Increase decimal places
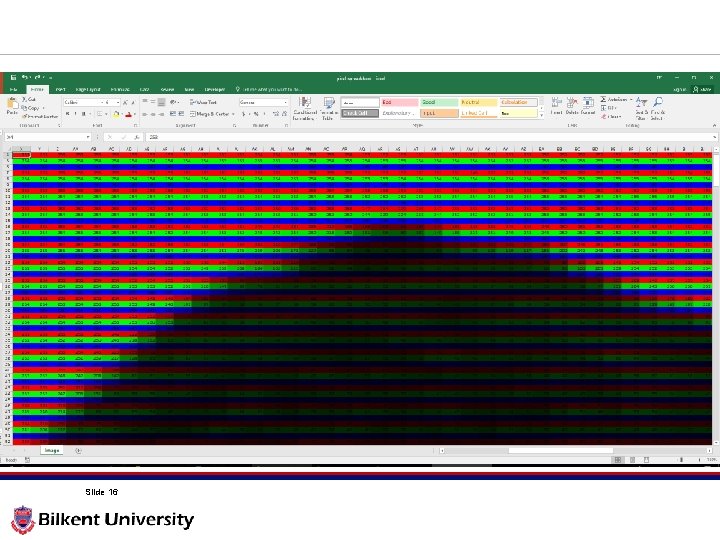The height and width of the screenshot is (540, 720). 276,114
